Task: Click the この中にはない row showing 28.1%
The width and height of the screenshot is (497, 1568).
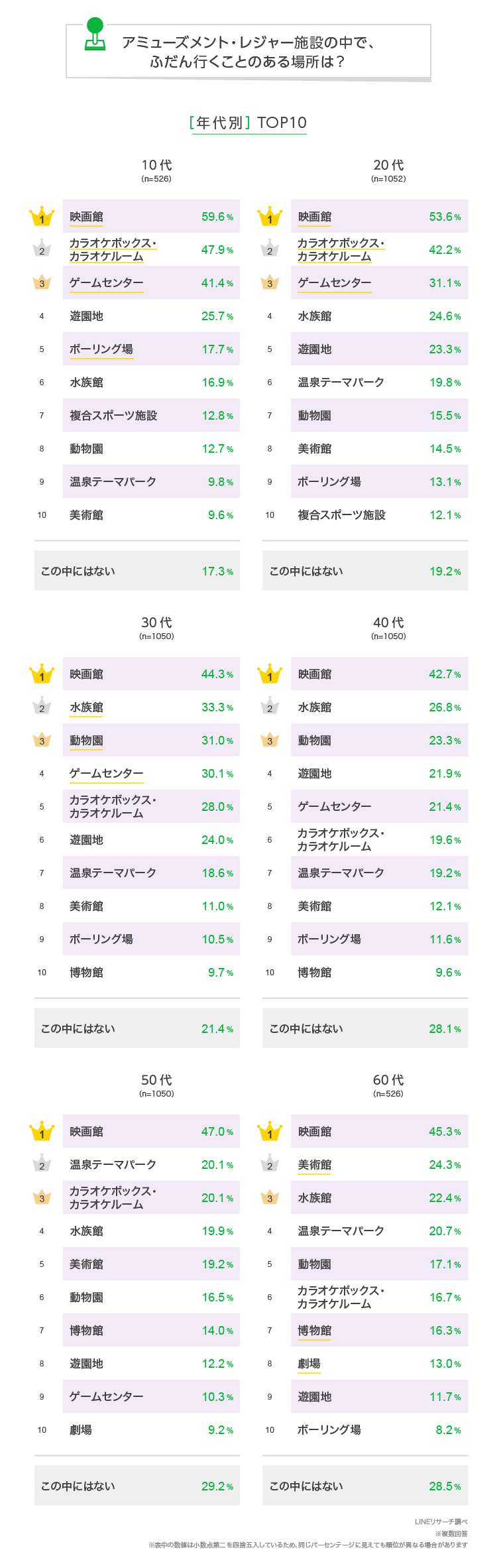Action: pos(365,1028)
